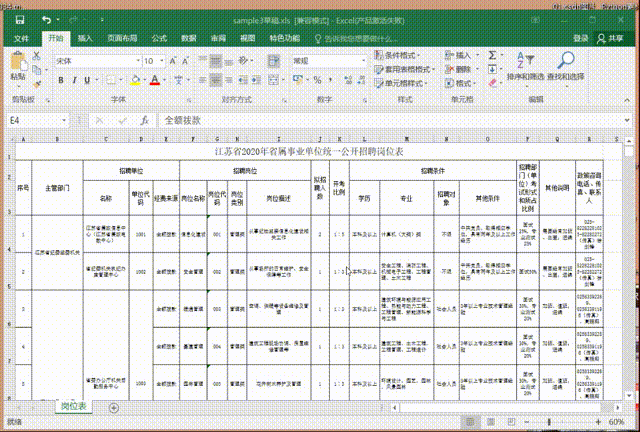Switch to the Formulas tab
Viewport: 640px width, 432px height.
point(159,38)
